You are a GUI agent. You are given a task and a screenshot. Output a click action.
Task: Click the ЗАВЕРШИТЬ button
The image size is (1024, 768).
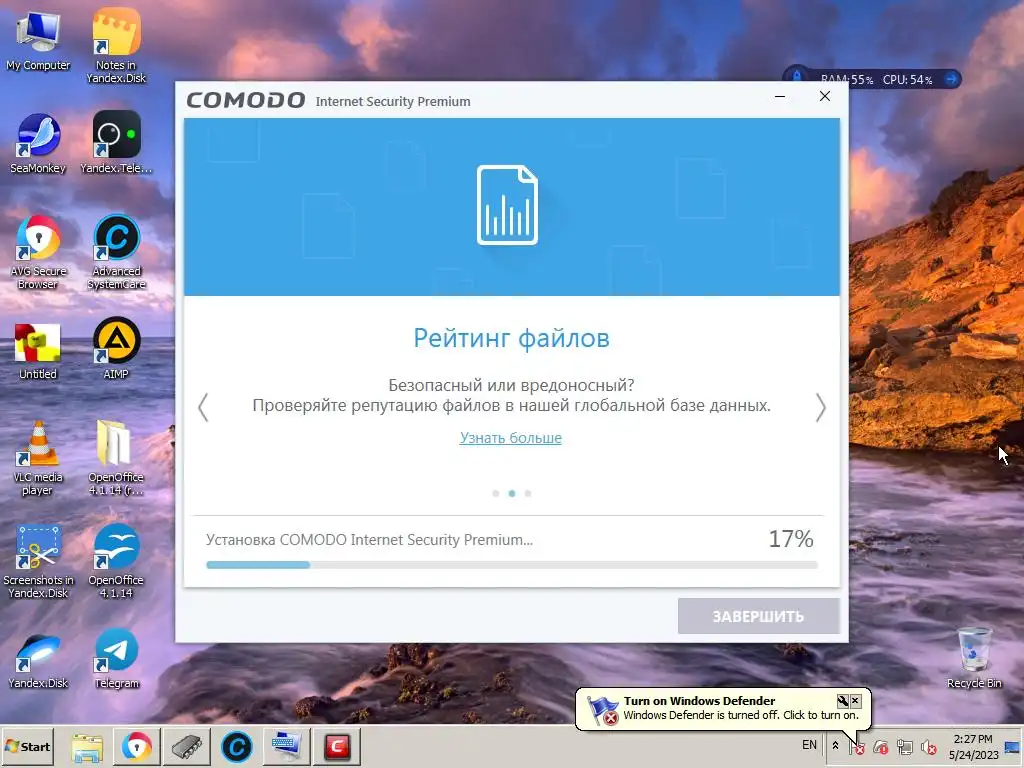point(758,616)
